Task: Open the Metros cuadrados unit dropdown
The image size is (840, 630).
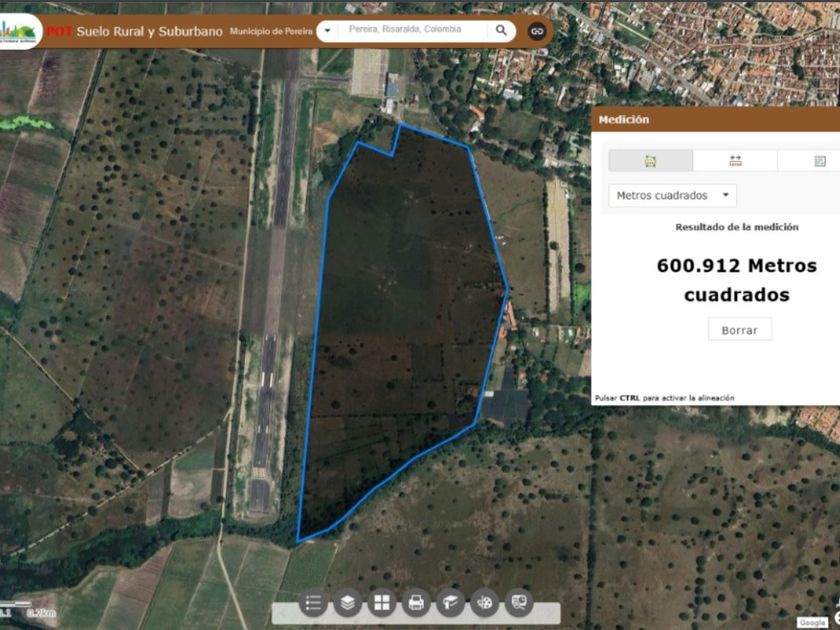Action: 672,196
